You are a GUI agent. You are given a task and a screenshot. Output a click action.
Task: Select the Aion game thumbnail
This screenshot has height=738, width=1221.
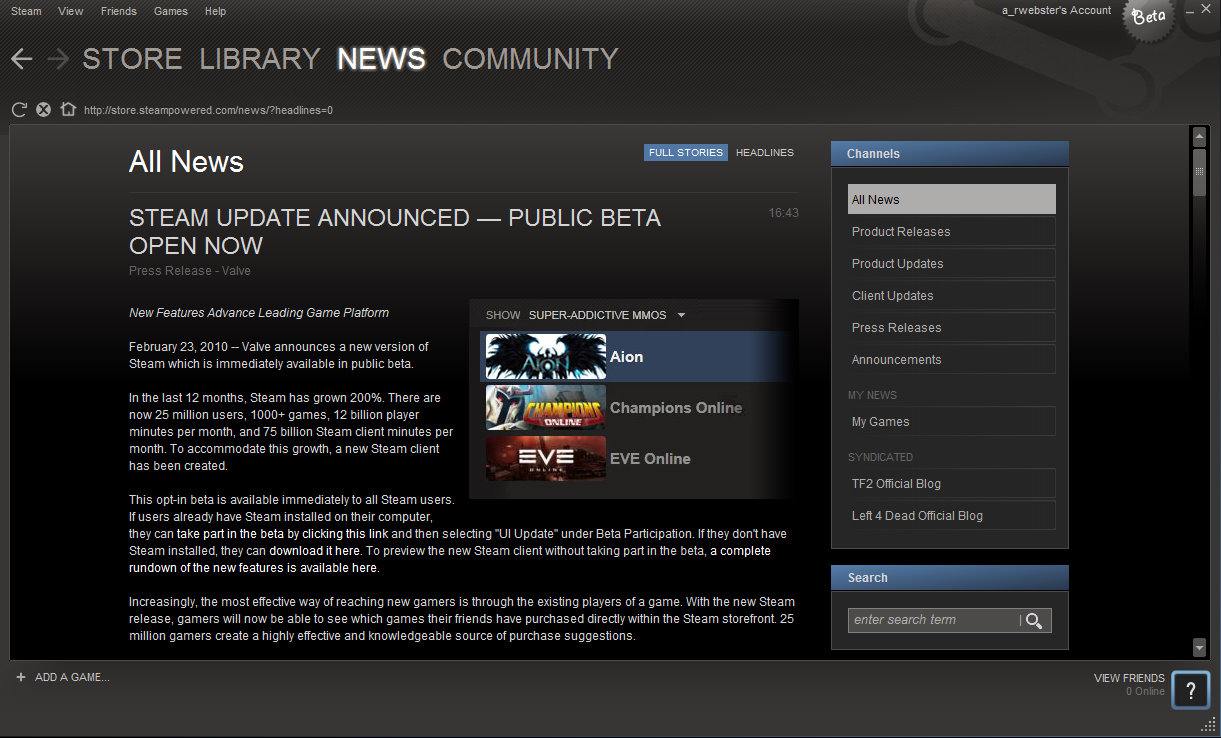pos(545,357)
